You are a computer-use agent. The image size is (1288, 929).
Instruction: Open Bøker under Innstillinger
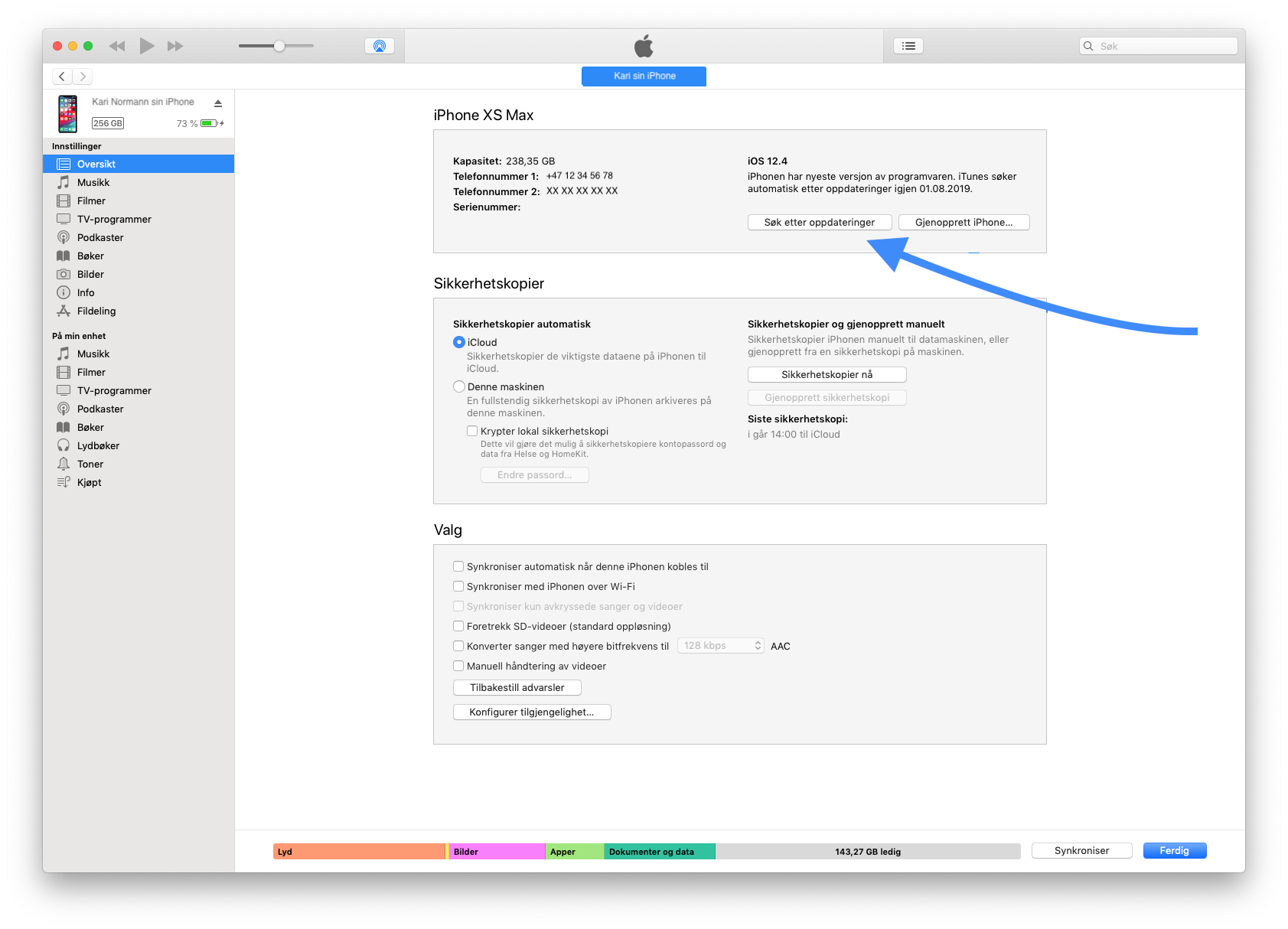tap(139, 256)
